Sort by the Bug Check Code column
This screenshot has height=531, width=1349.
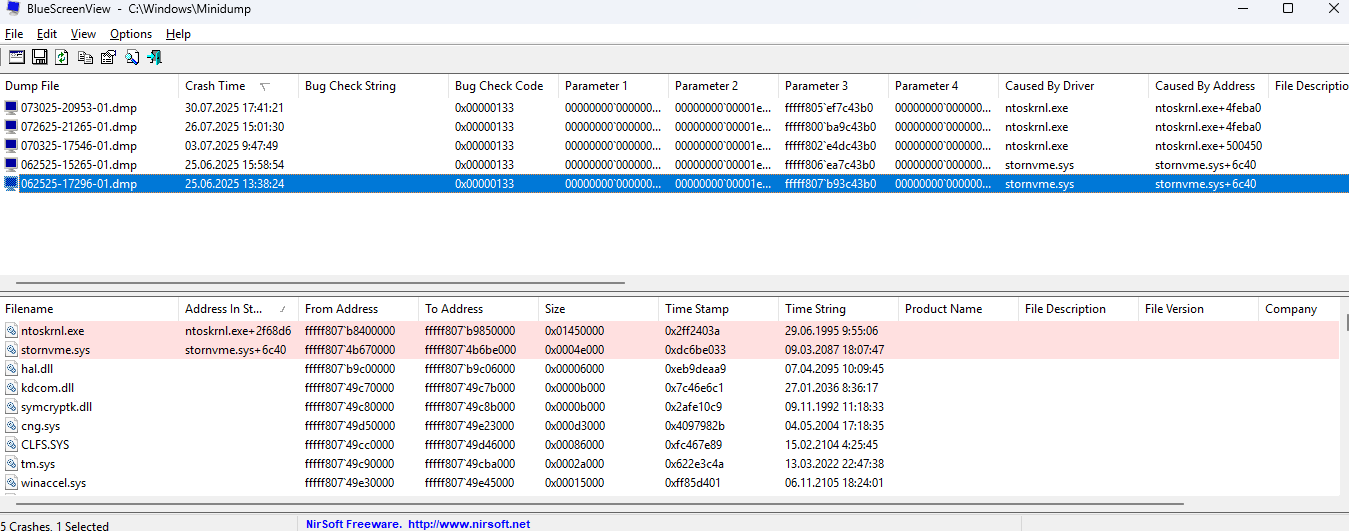(504, 86)
